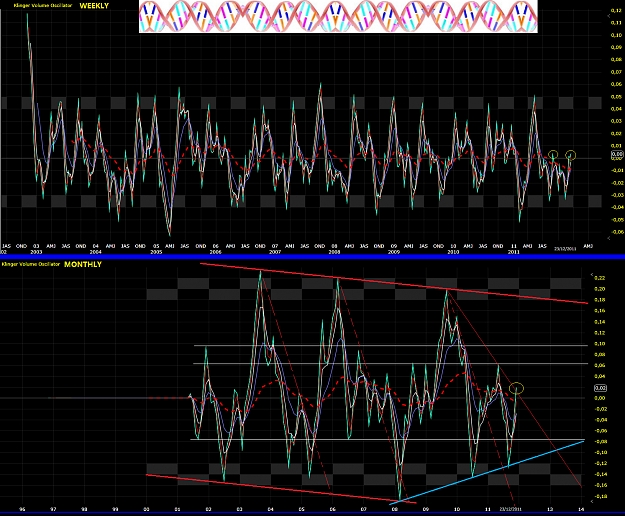Click the 0,22 value on monthly scale
This screenshot has height=516, width=625.
pos(600,278)
